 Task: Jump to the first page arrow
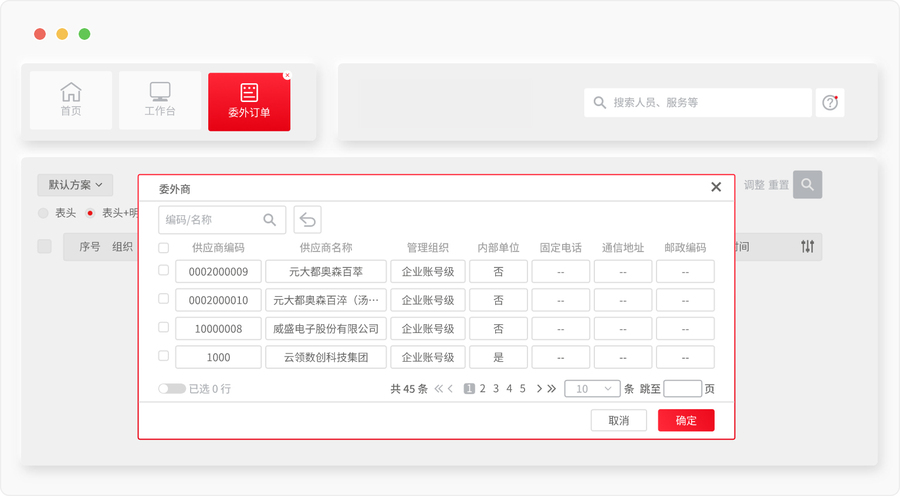coord(438,389)
